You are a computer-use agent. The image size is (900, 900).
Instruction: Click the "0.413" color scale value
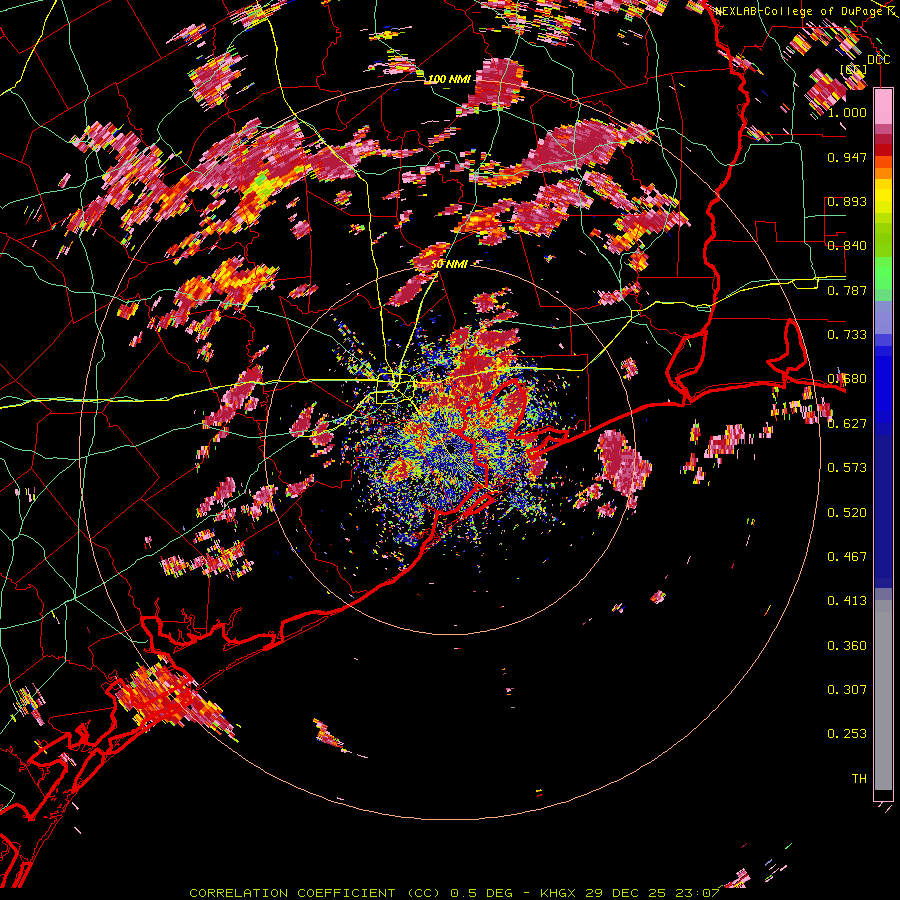847,601
